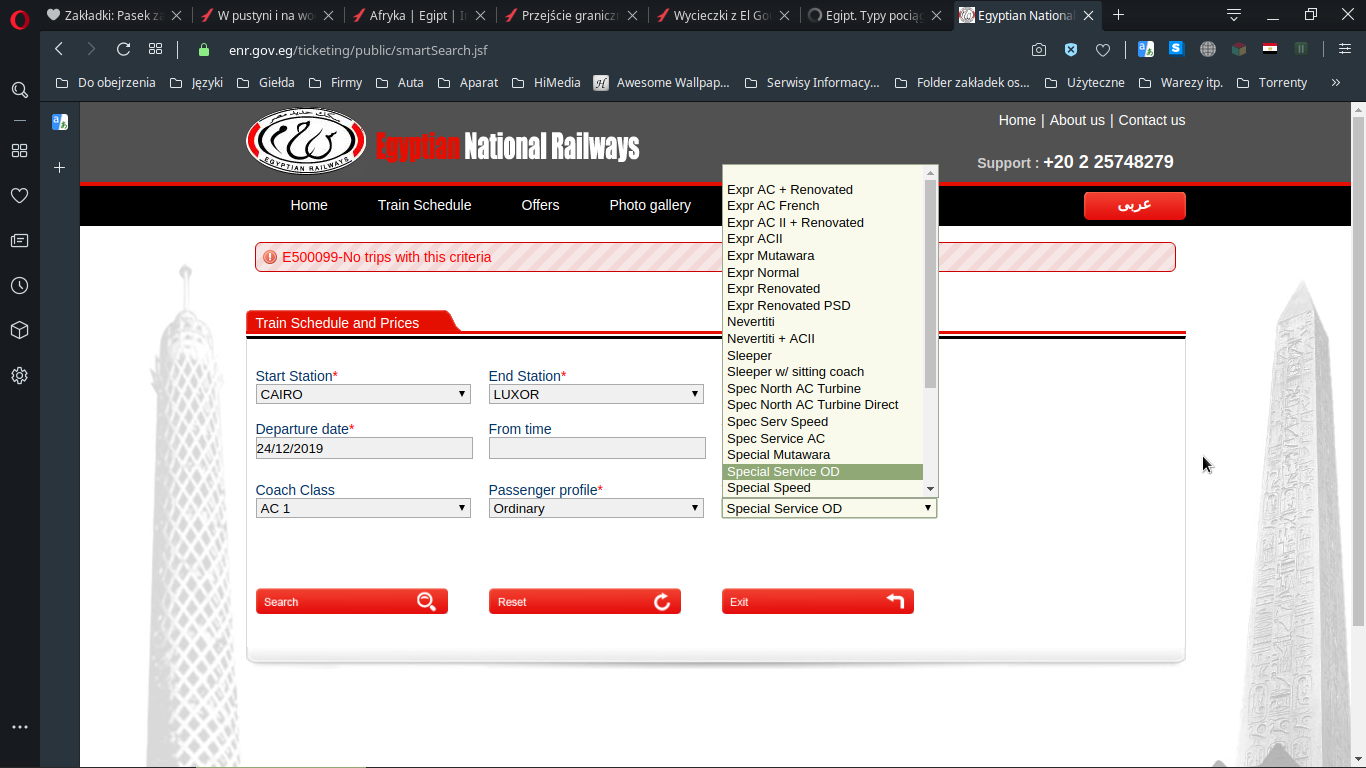1366x768 pixels.
Task: Click the From time input field
Action: (x=596, y=448)
